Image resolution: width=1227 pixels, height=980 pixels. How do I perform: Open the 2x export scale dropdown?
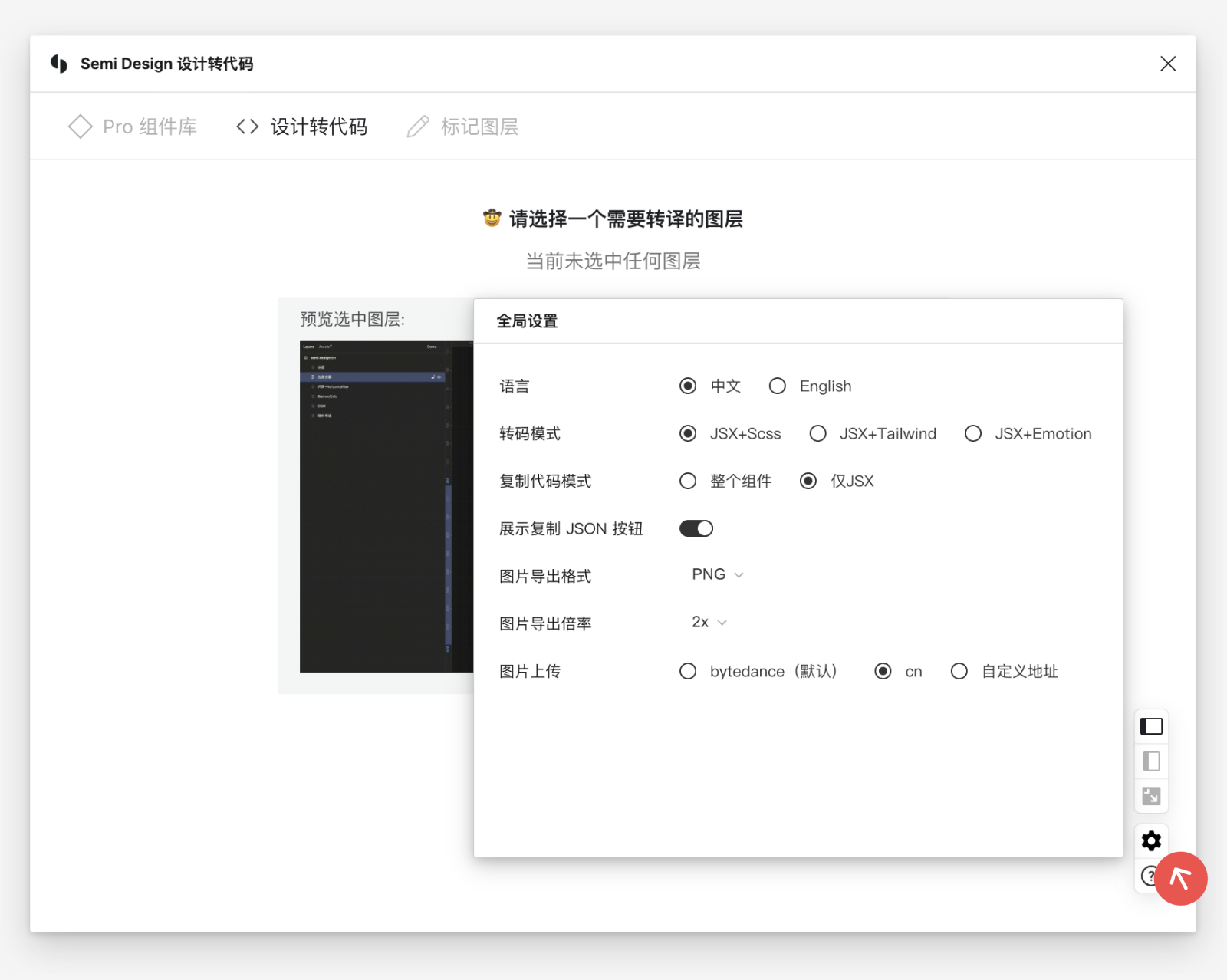[709, 622]
